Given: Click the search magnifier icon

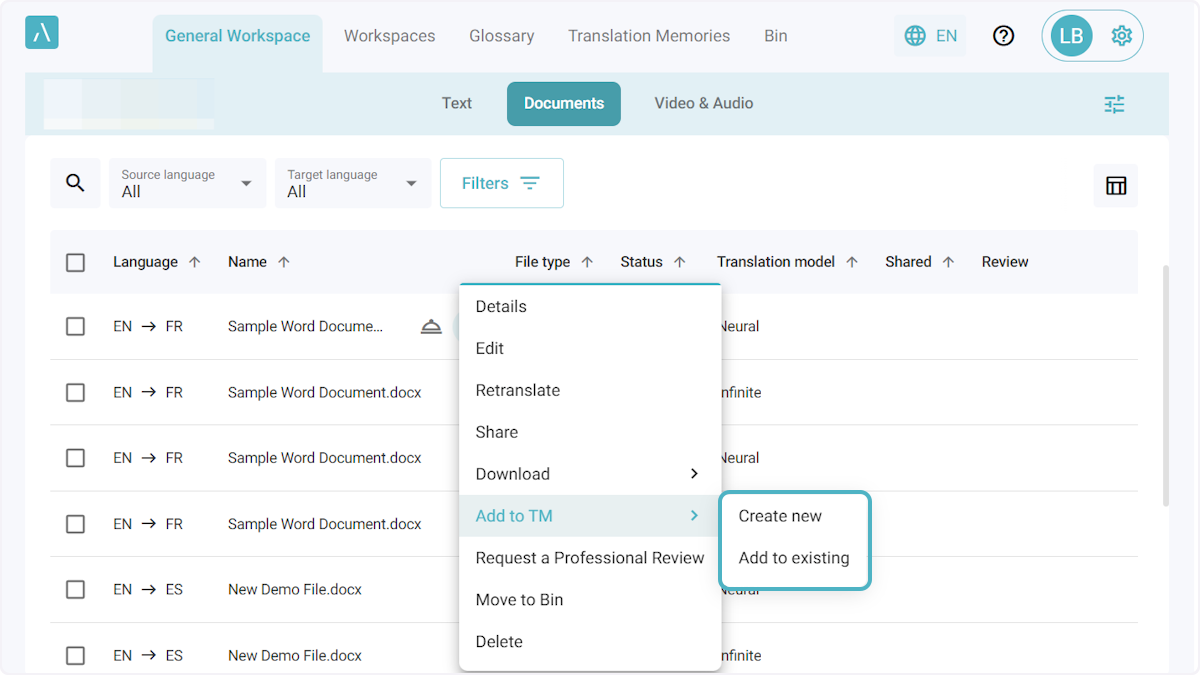Looking at the screenshot, I should pyautogui.click(x=75, y=183).
